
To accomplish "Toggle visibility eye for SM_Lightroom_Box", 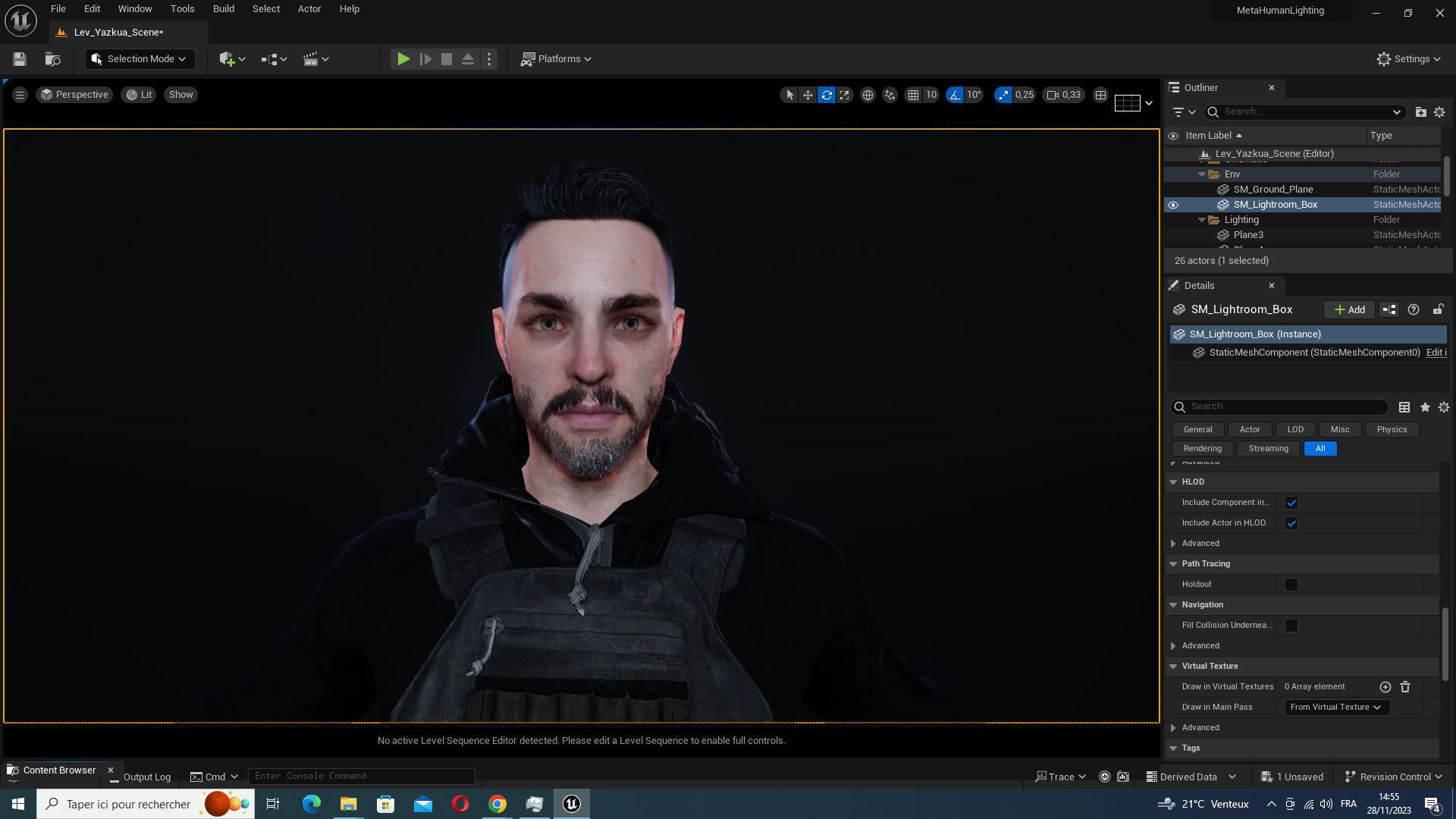I will 1173,205.
